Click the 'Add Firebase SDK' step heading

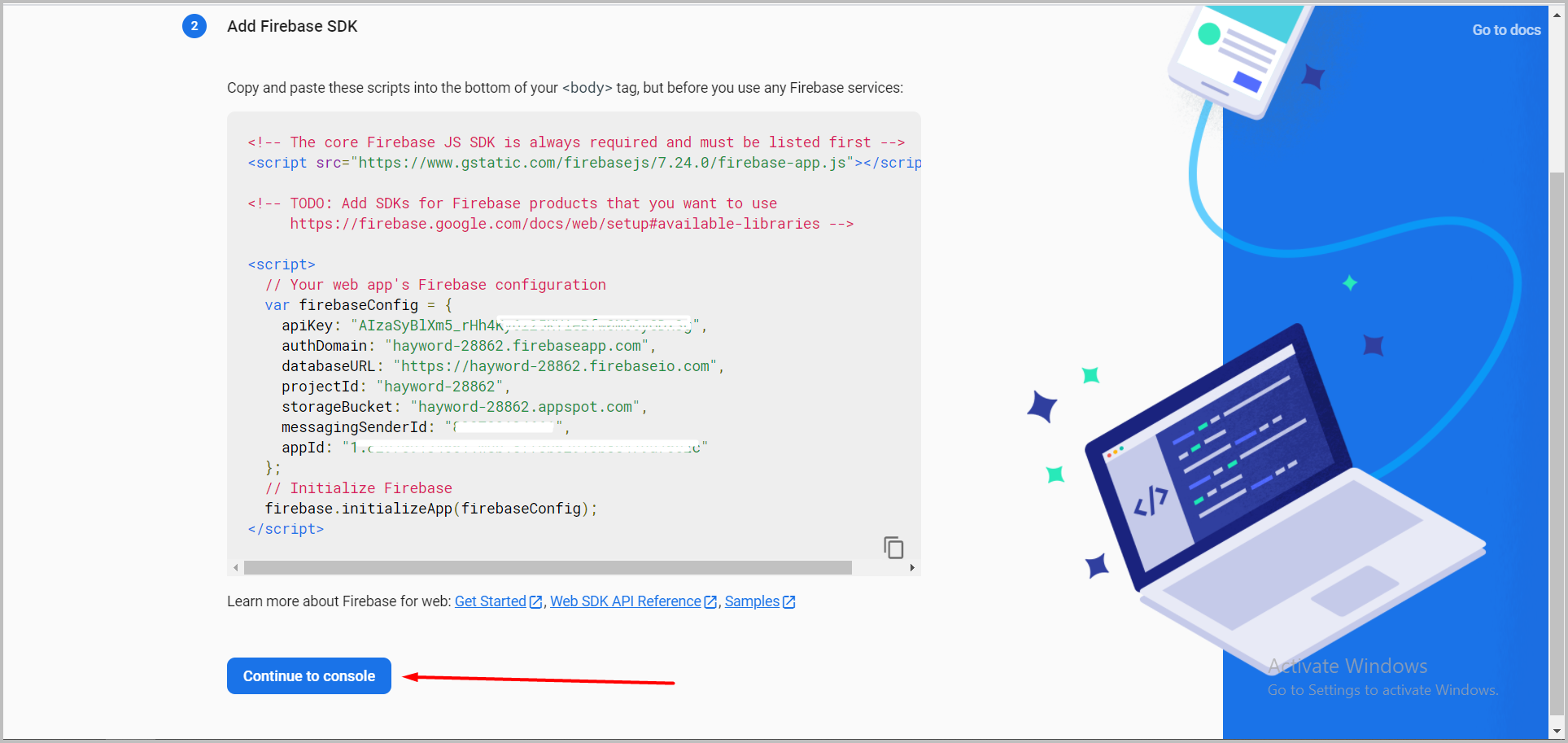coord(292,26)
